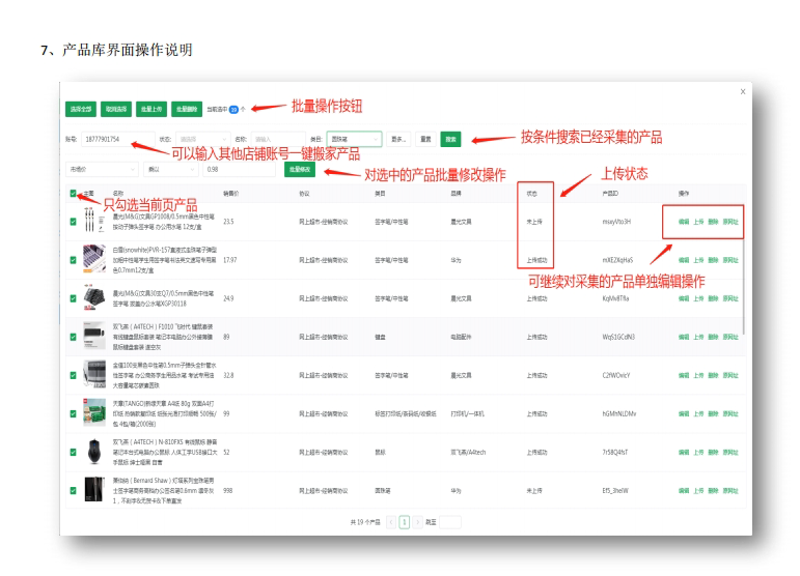Uncheck the A4TECH F1010 keyboard product row
The width and height of the screenshot is (800, 576).
pyautogui.click(x=73, y=337)
